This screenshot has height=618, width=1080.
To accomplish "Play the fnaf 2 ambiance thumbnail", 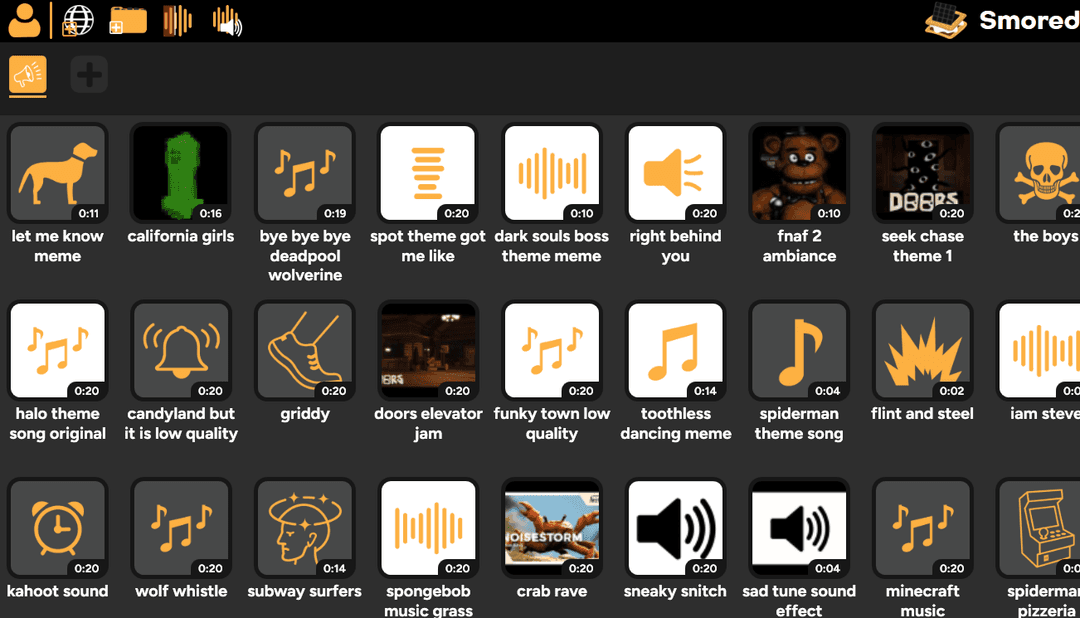I will click(798, 172).
